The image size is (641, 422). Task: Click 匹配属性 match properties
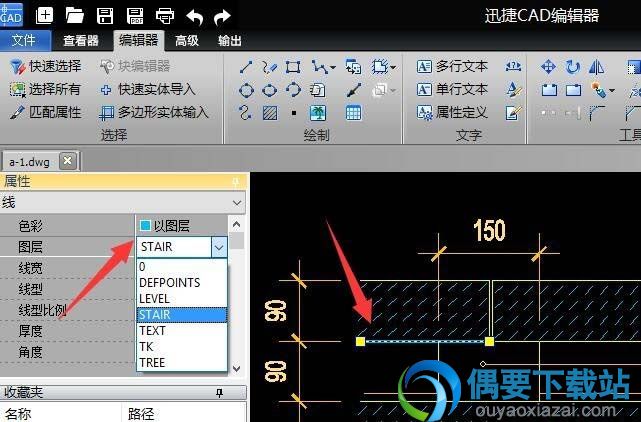tap(46, 112)
